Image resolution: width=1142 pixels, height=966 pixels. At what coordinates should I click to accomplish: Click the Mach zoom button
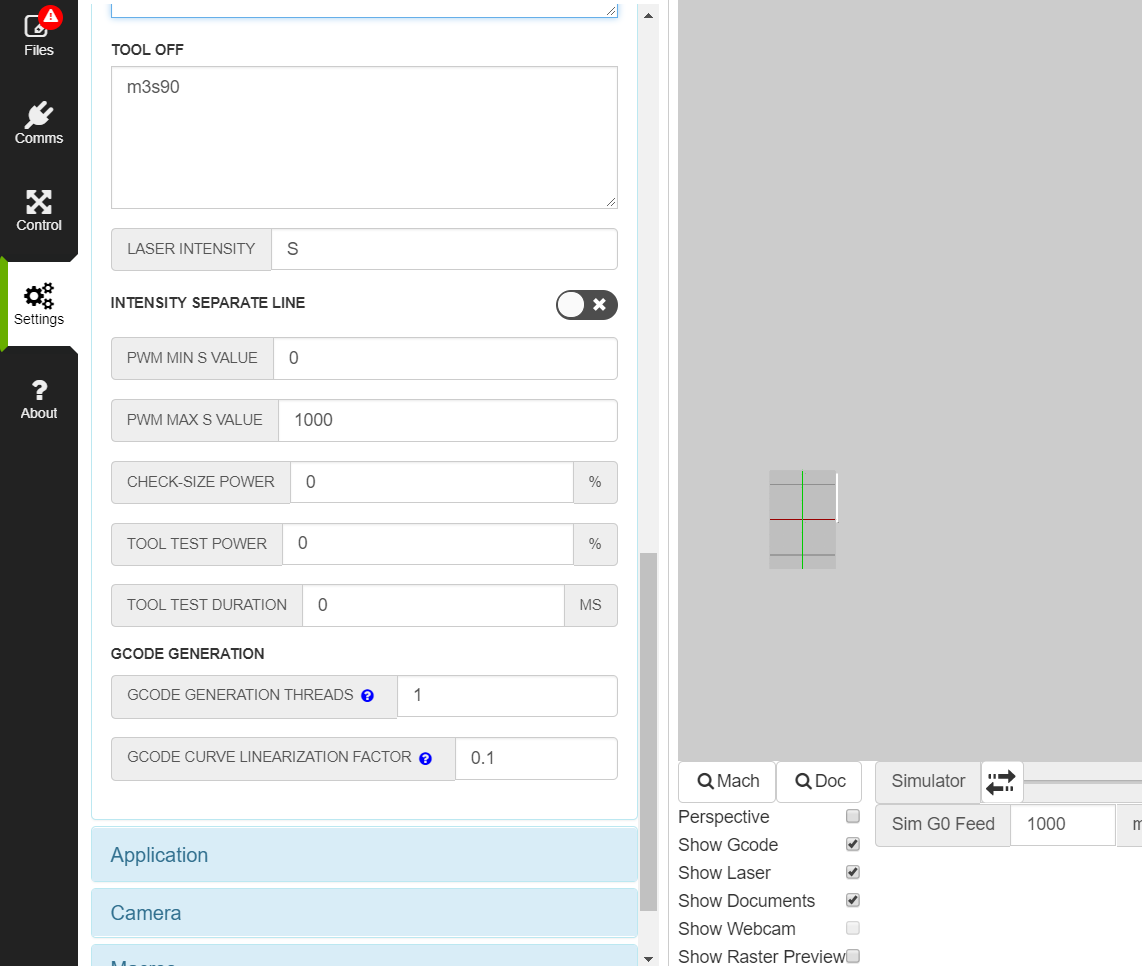(x=727, y=782)
